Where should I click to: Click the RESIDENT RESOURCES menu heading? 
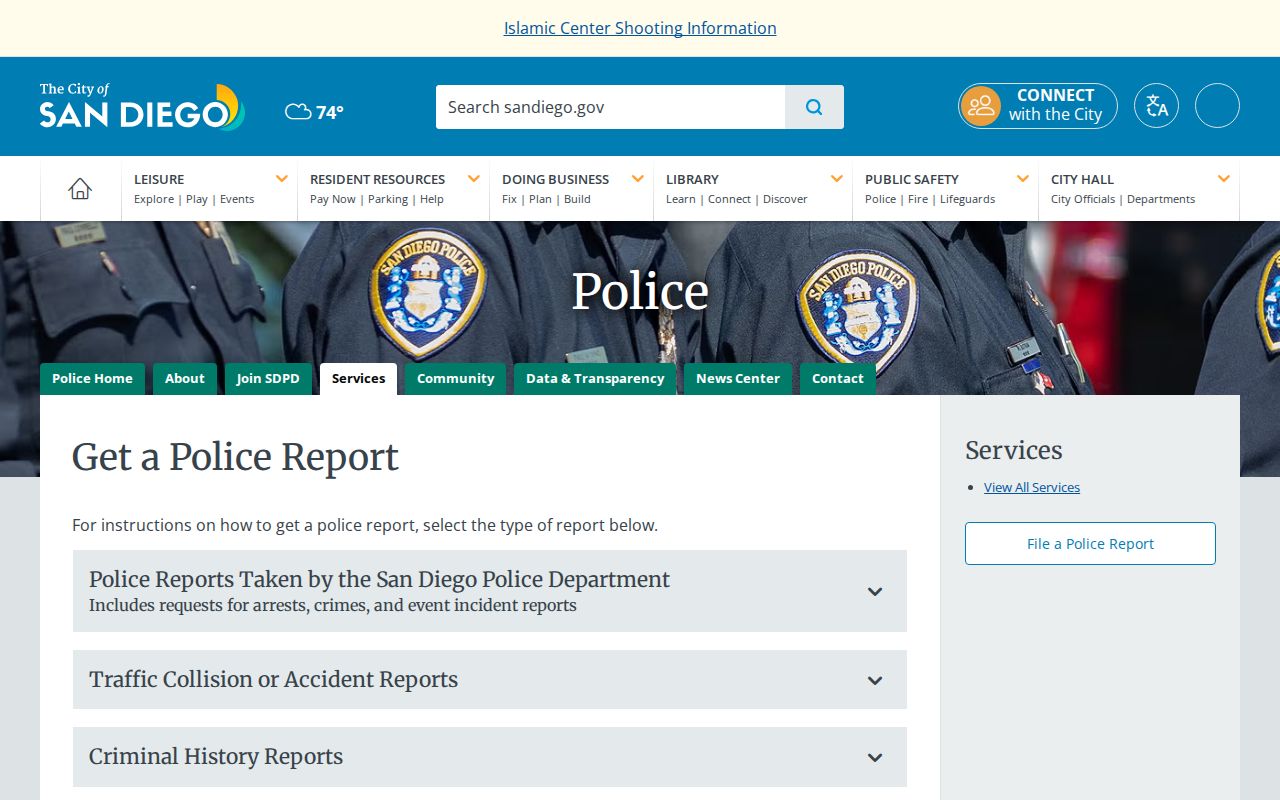click(377, 179)
